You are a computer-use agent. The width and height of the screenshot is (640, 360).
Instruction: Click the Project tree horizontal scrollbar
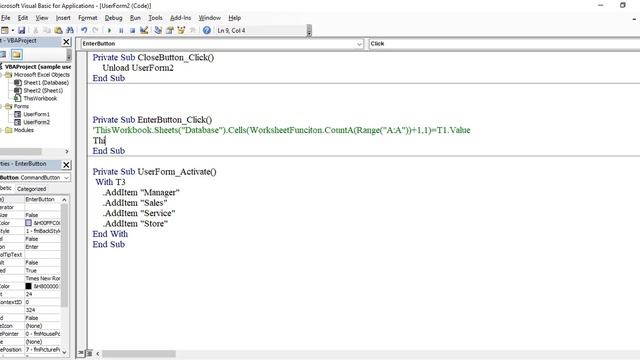point(21,151)
